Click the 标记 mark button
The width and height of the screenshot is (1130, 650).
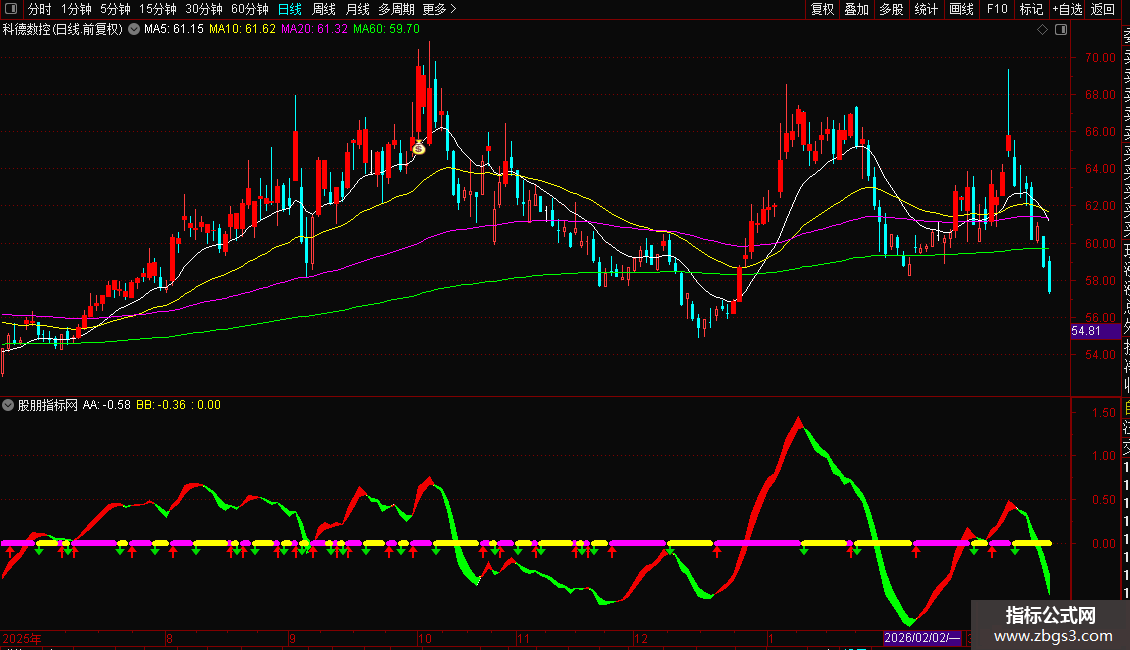[1031, 9]
